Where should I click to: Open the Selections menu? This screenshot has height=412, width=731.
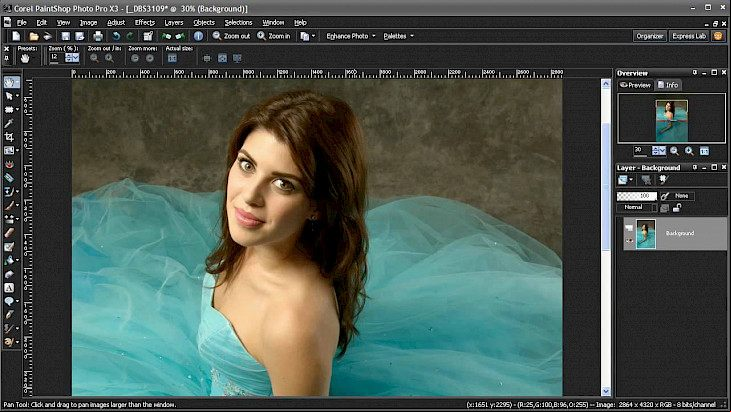[238, 22]
